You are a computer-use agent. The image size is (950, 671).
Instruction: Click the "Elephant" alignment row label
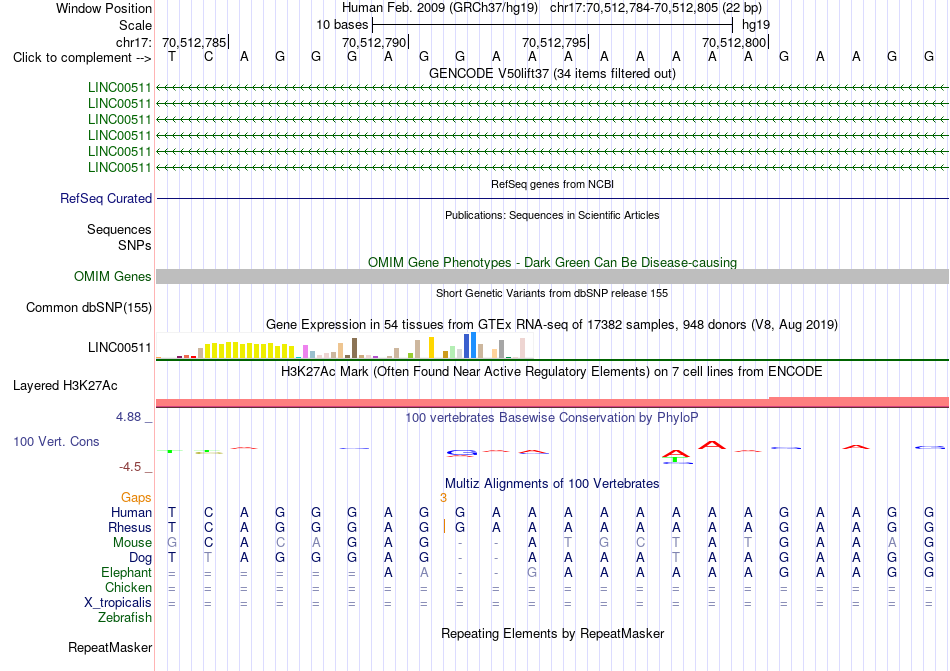tap(127, 572)
